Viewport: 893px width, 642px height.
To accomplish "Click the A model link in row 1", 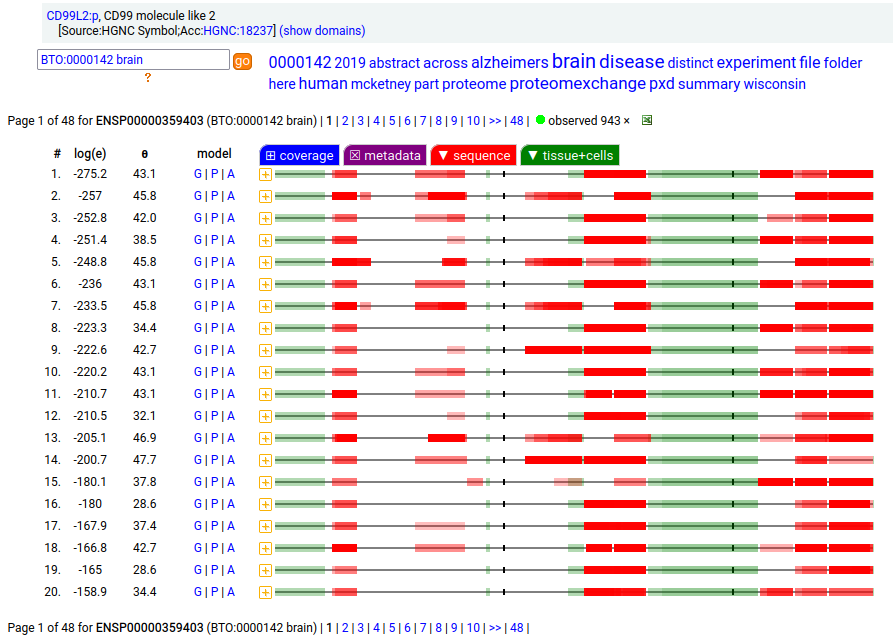I will point(231,174).
